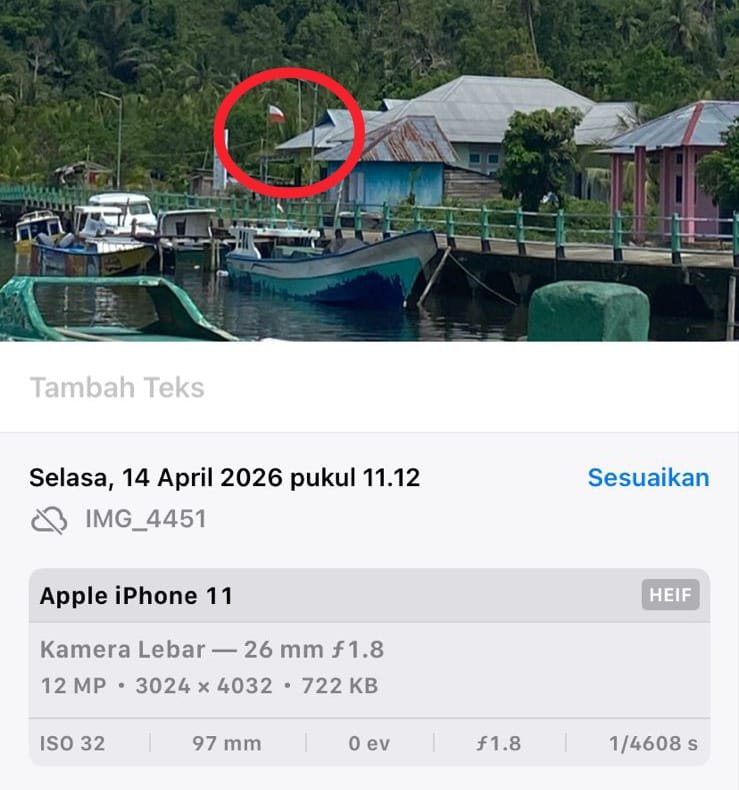
Task: Tap the ISO 32 value
Action: tap(73, 744)
